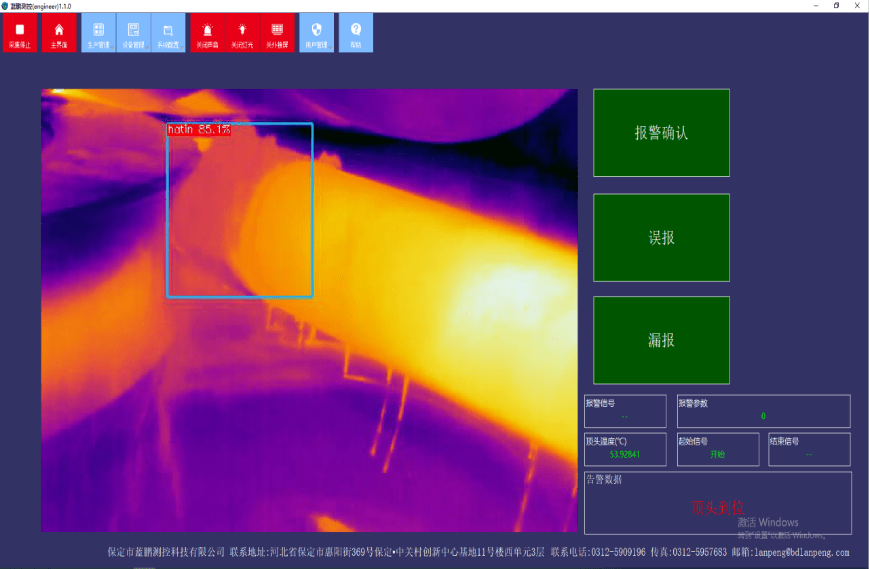Select the 起始信号 field showing 开始
The image size is (870, 569).
point(717,454)
